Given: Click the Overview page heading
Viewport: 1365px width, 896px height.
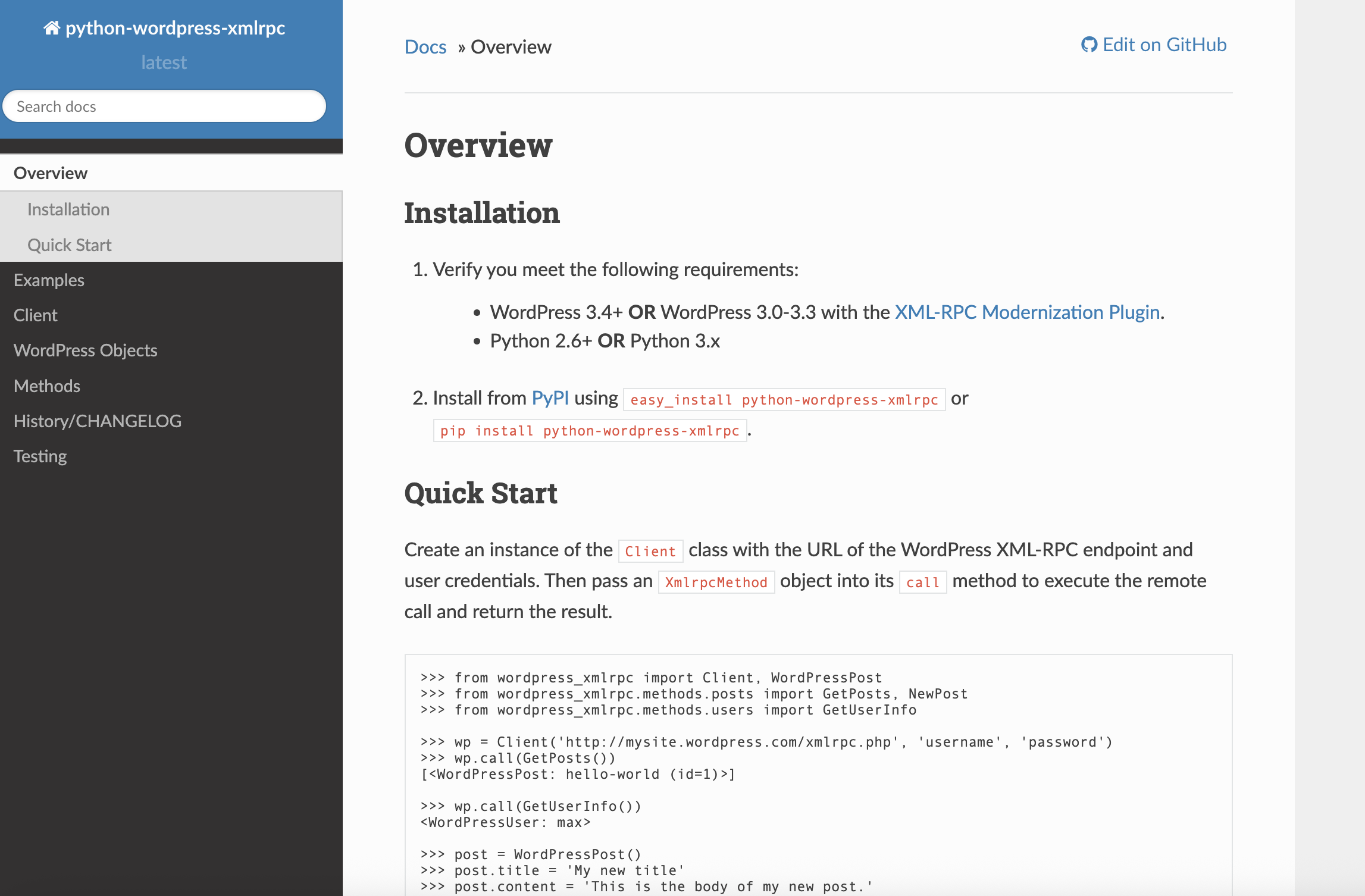Looking at the screenshot, I should (x=478, y=145).
